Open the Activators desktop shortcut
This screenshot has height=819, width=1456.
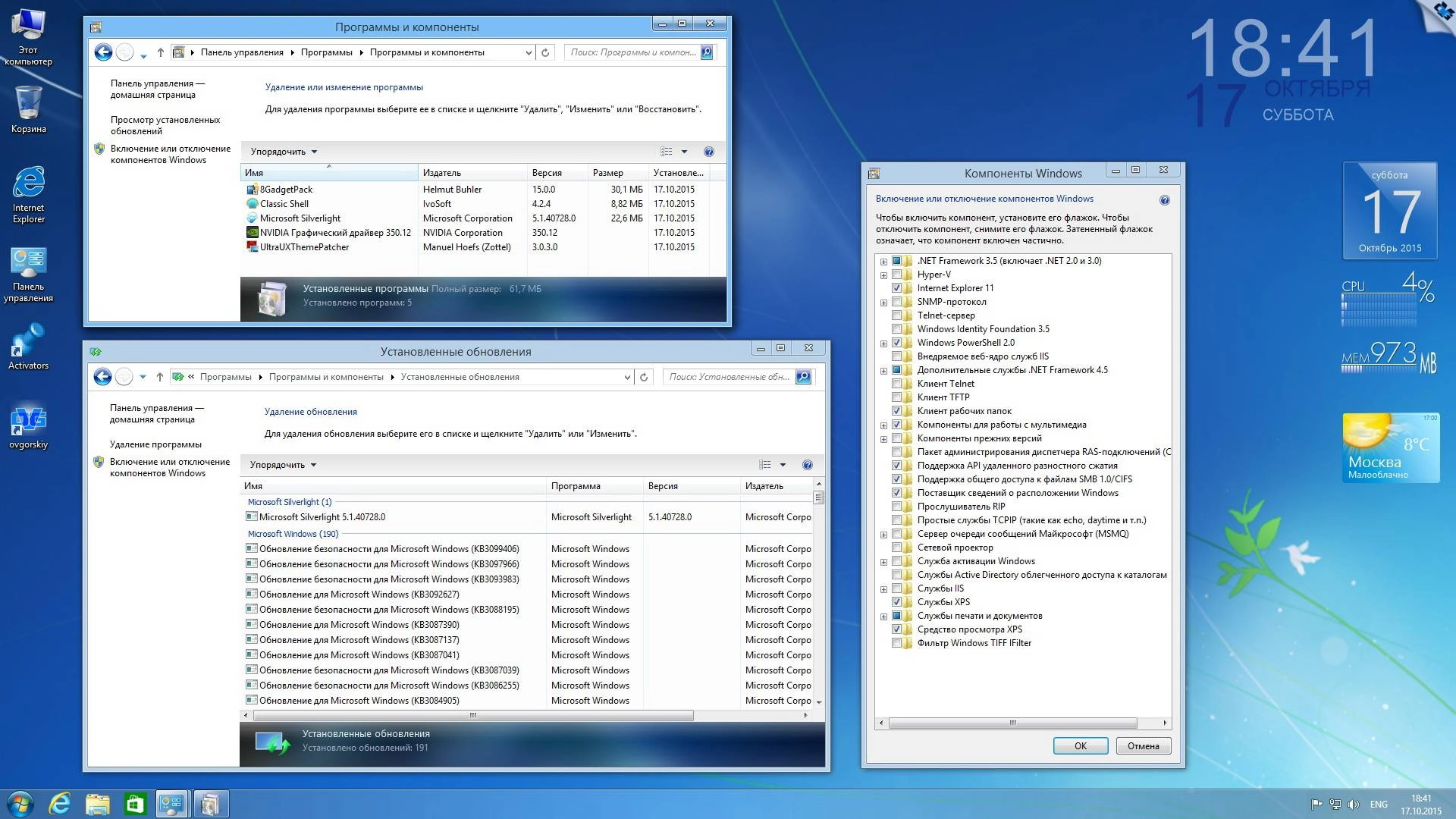point(28,347)
